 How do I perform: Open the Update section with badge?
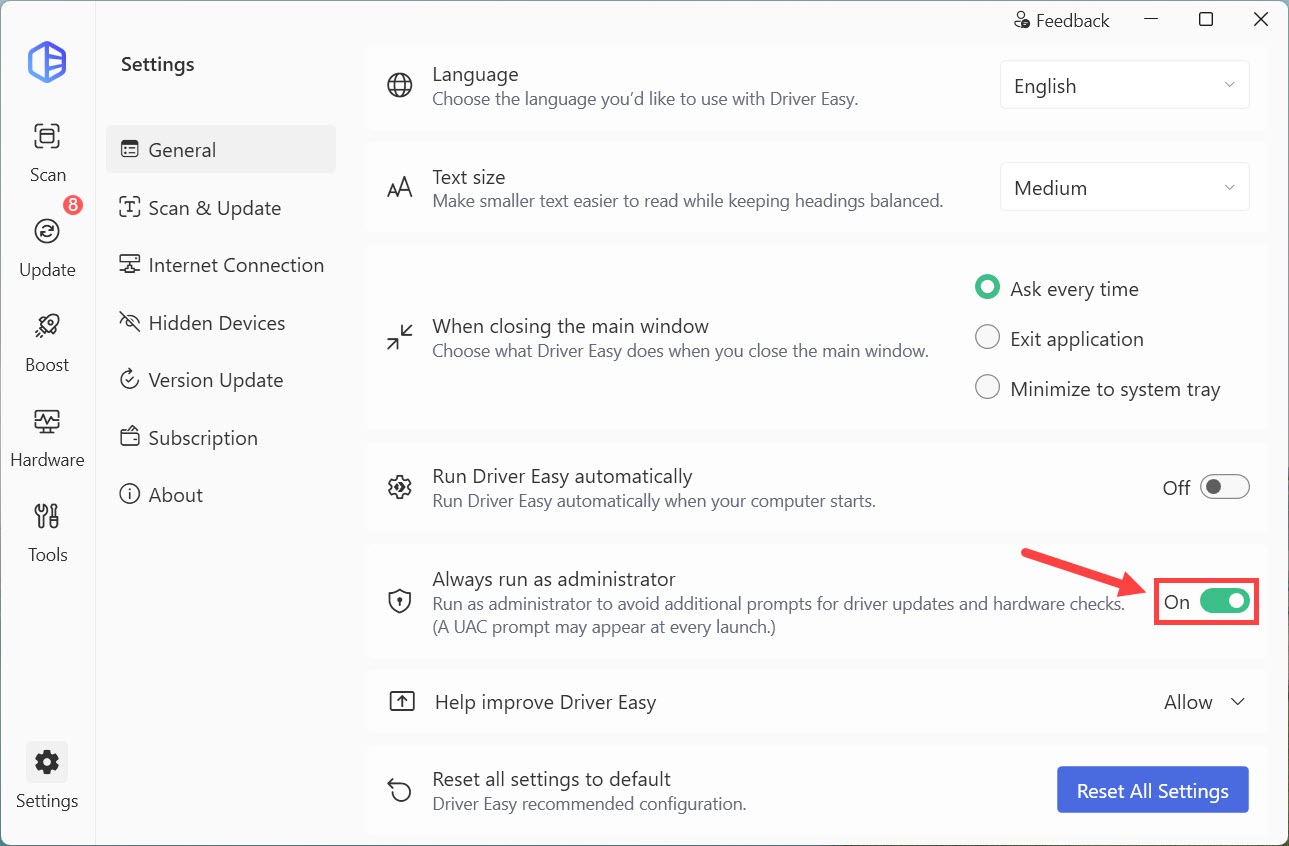click(47, 247)
